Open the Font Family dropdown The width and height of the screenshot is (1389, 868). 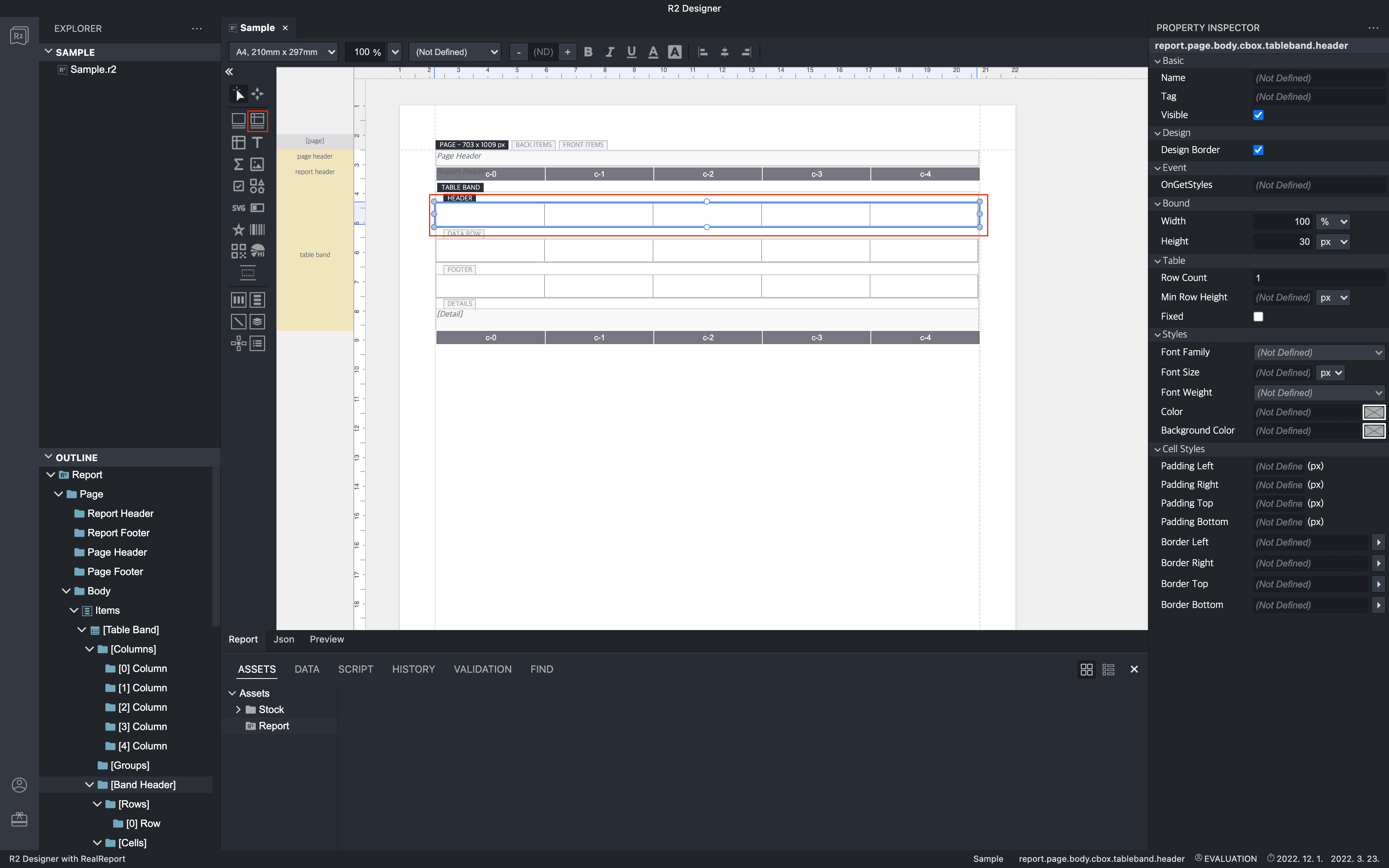[x=1319, y=353]
